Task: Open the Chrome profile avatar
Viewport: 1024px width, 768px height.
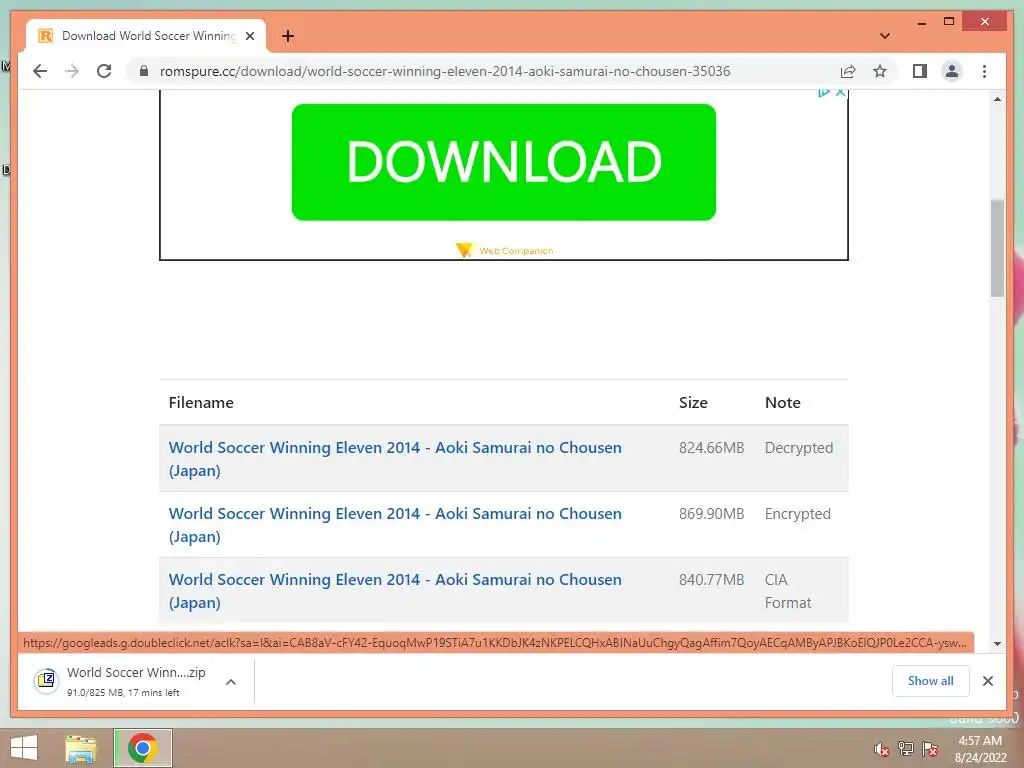Action: 952,71
